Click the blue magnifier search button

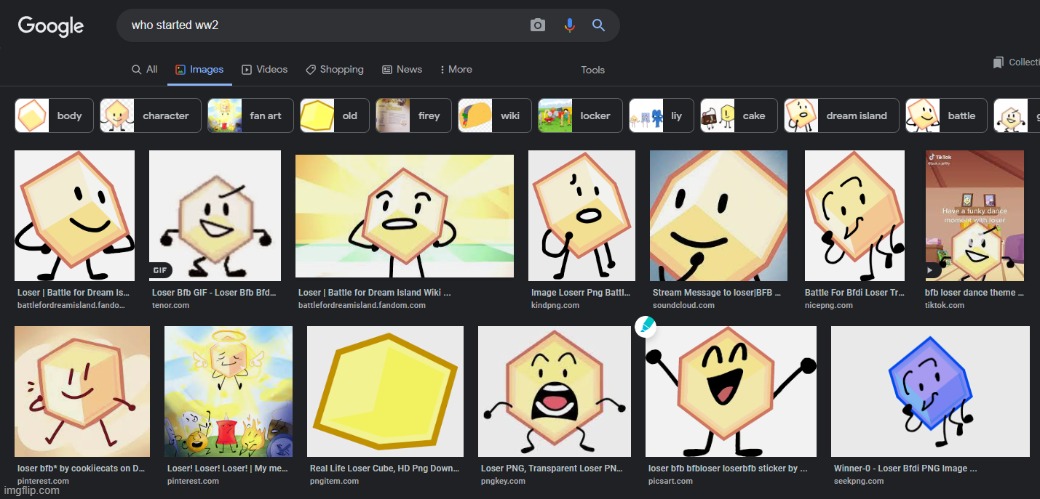pyautogui.click(x=598, y=25)
